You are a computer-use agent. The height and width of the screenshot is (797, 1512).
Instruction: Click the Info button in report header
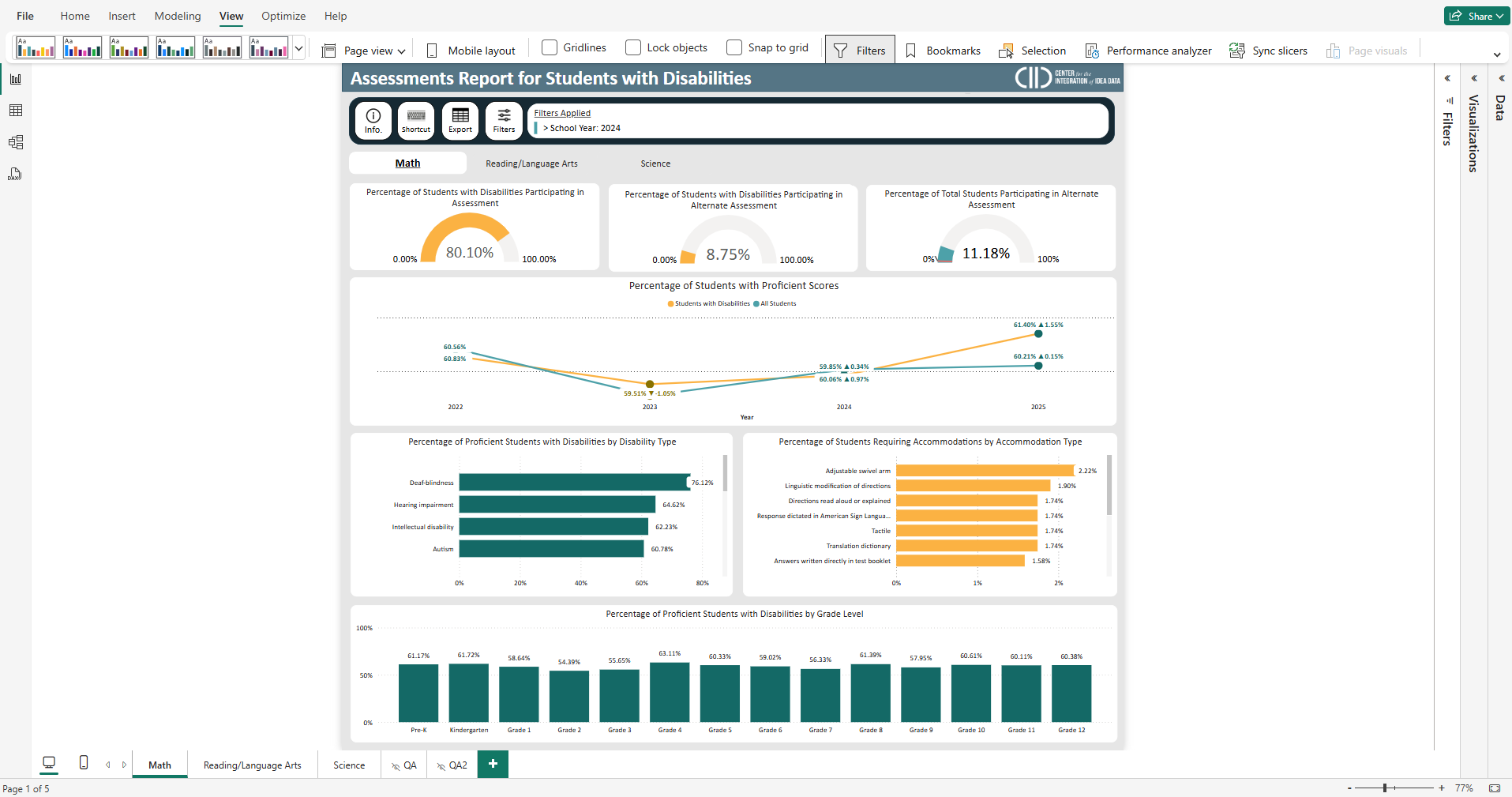tap(373, 121)
